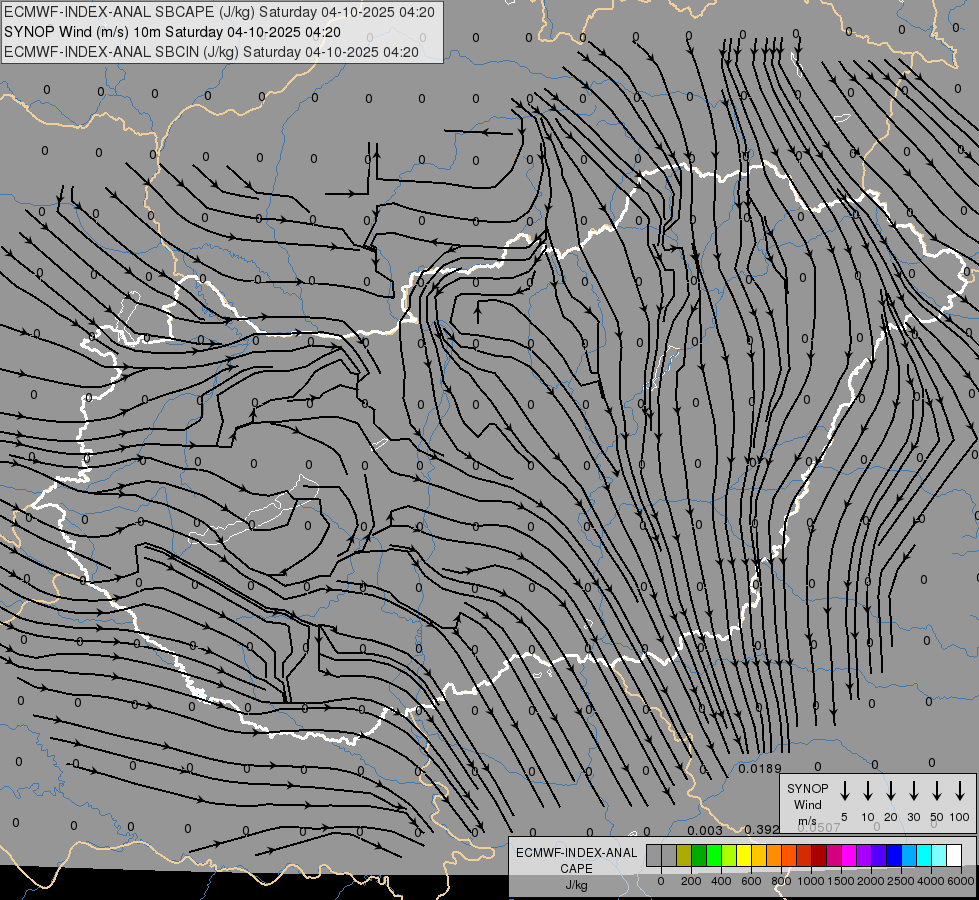Click the 0.0189 value on map
The height and width of the screenshot is (900, 979).
[760, 768]
